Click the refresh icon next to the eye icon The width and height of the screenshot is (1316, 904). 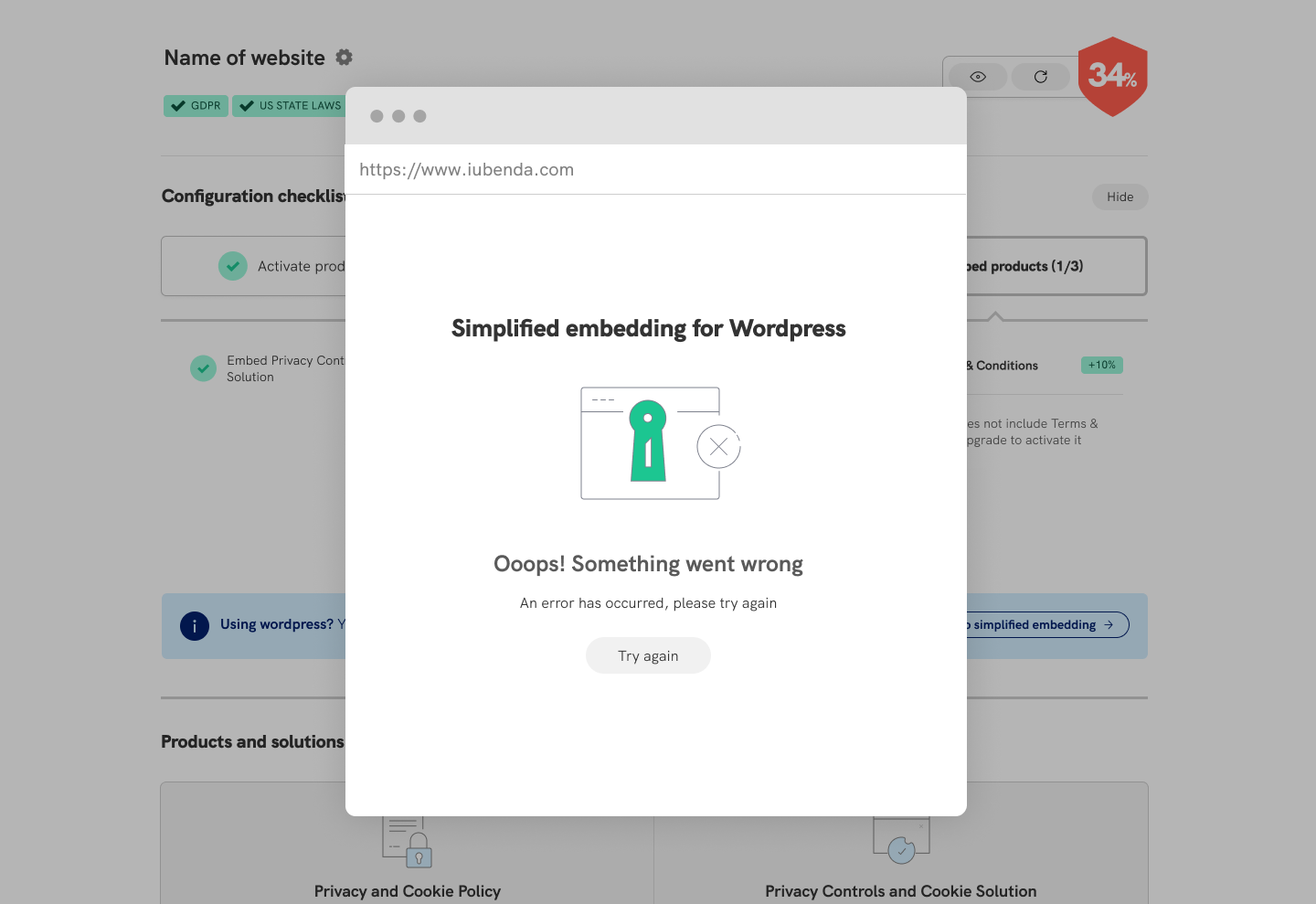pos(1040,77)
